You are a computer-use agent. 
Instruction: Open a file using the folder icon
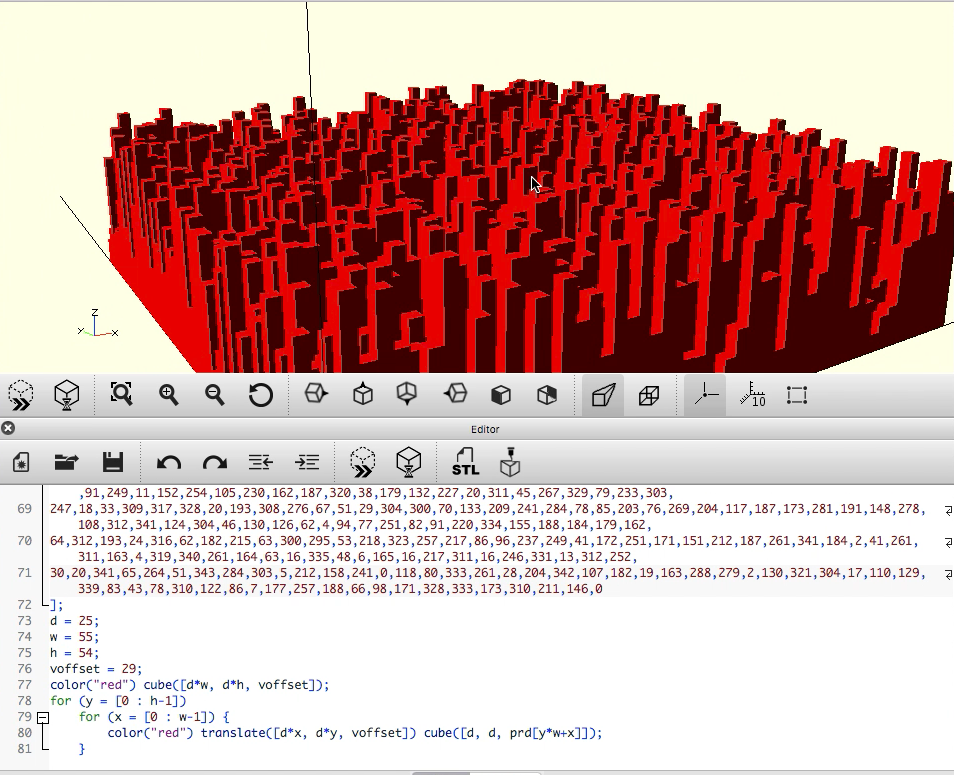click(x=67, y=462)
